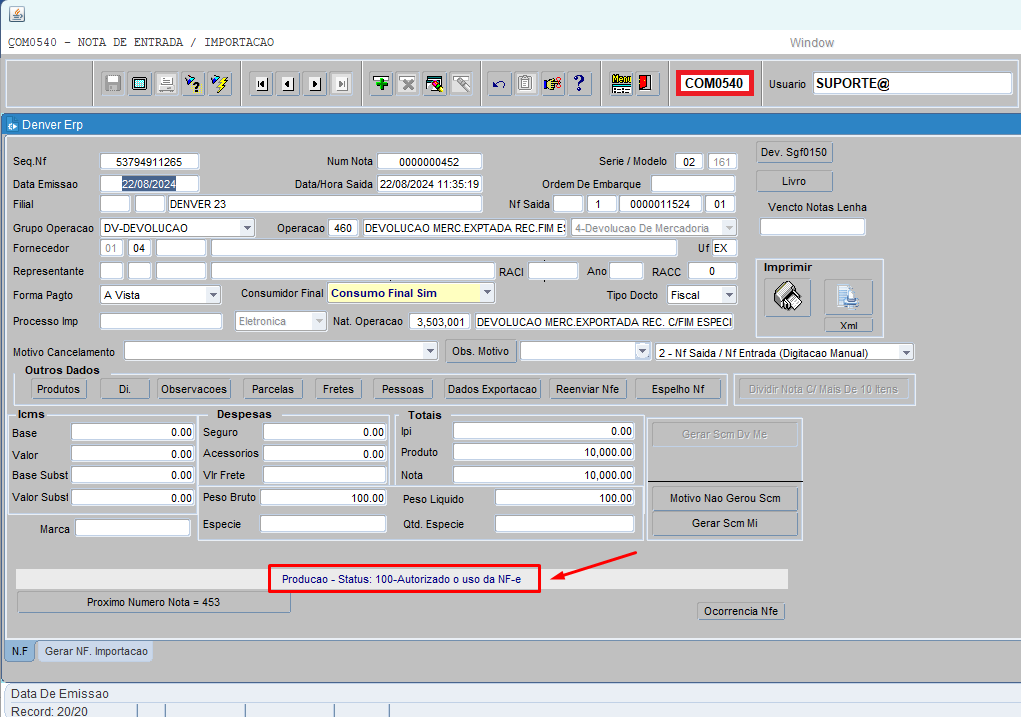Click Motivo Nao Gerou Scm button
Viewport: 1021px width, 717px height.
725,498
